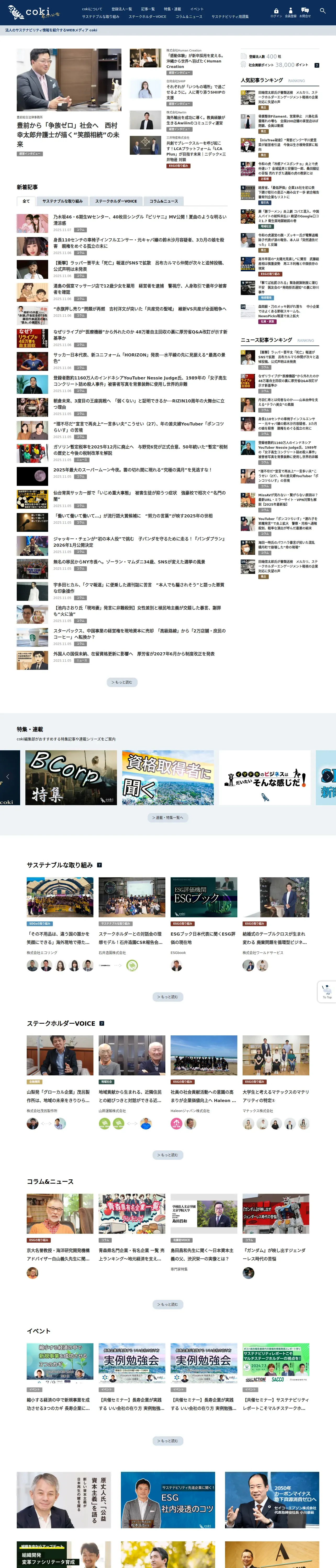336x1568 pixels.
Task: Open the 特集・連載 menu item
Action: click(x=172, y=9)
